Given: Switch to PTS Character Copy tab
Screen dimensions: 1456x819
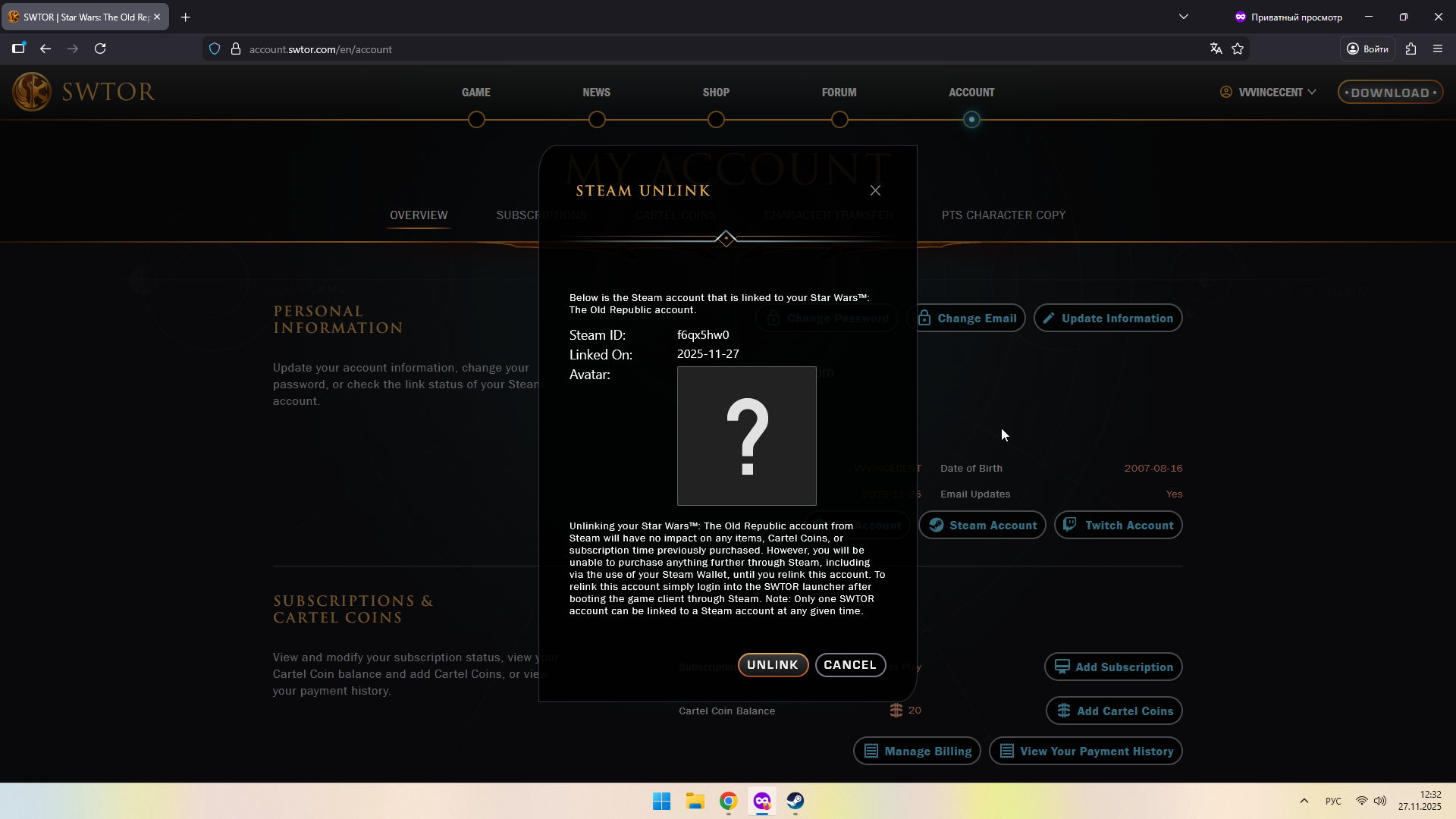Looking at the screenshot, I should (x=1003, y=215).
